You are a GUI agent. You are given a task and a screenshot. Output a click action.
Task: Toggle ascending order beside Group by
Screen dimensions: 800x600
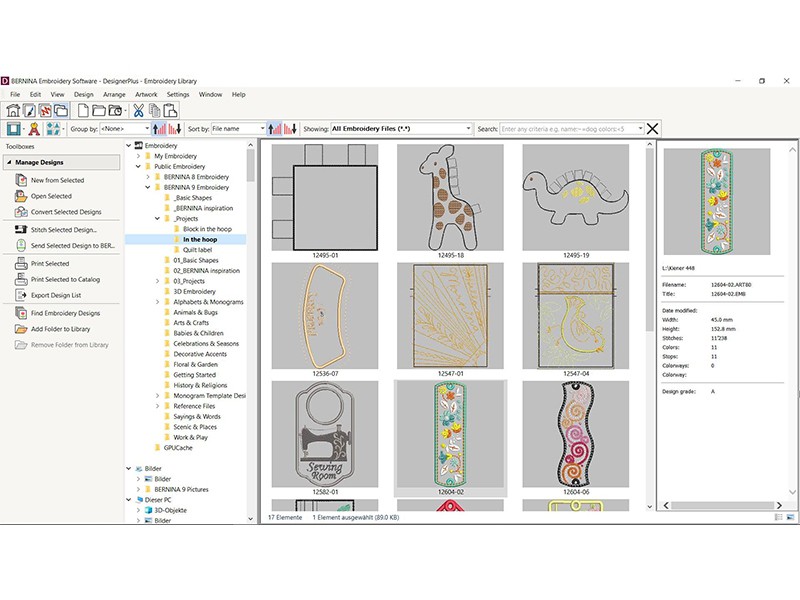click(x=158, y=128)
